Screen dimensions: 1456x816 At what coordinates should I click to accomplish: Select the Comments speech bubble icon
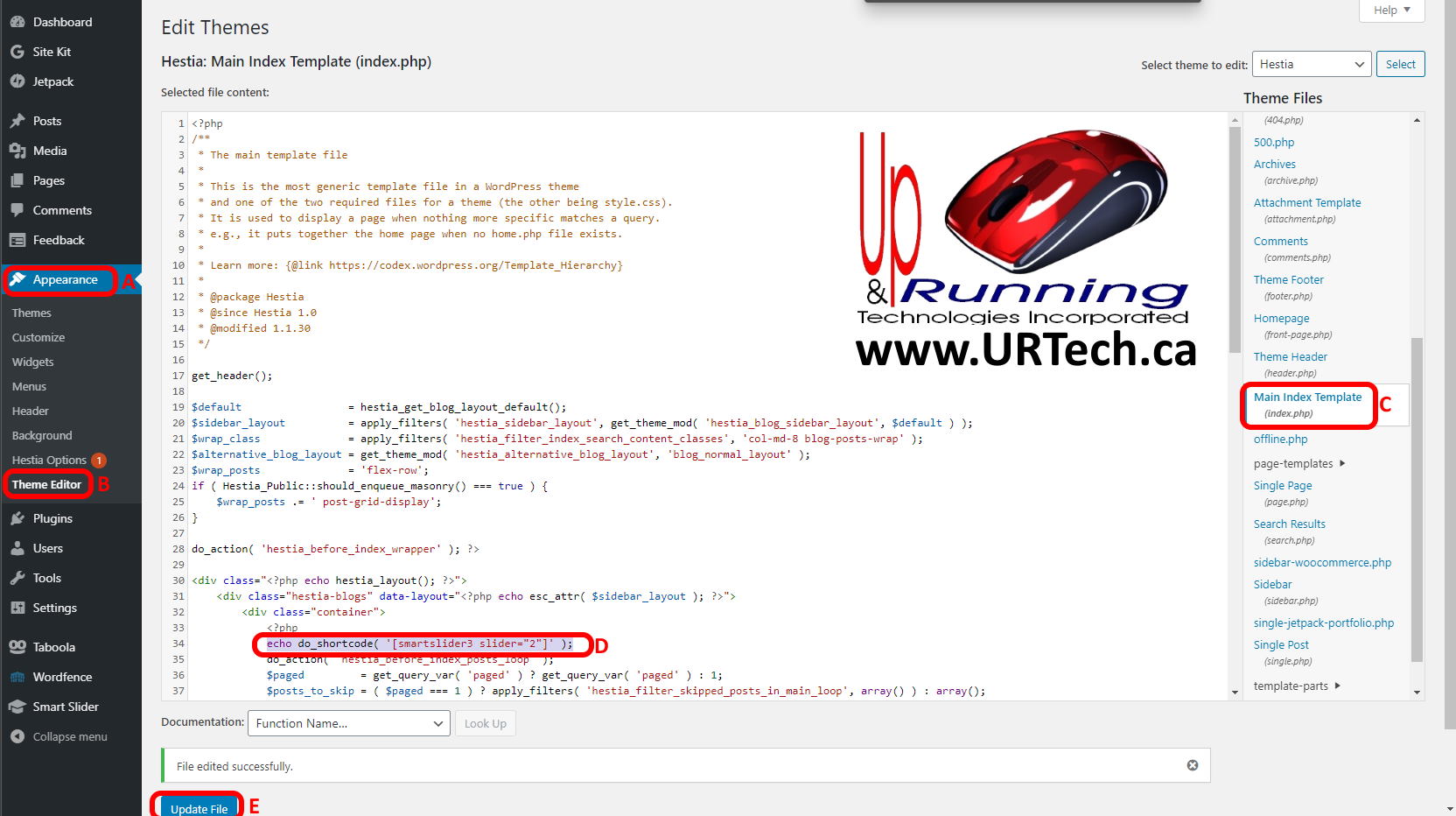18,209
